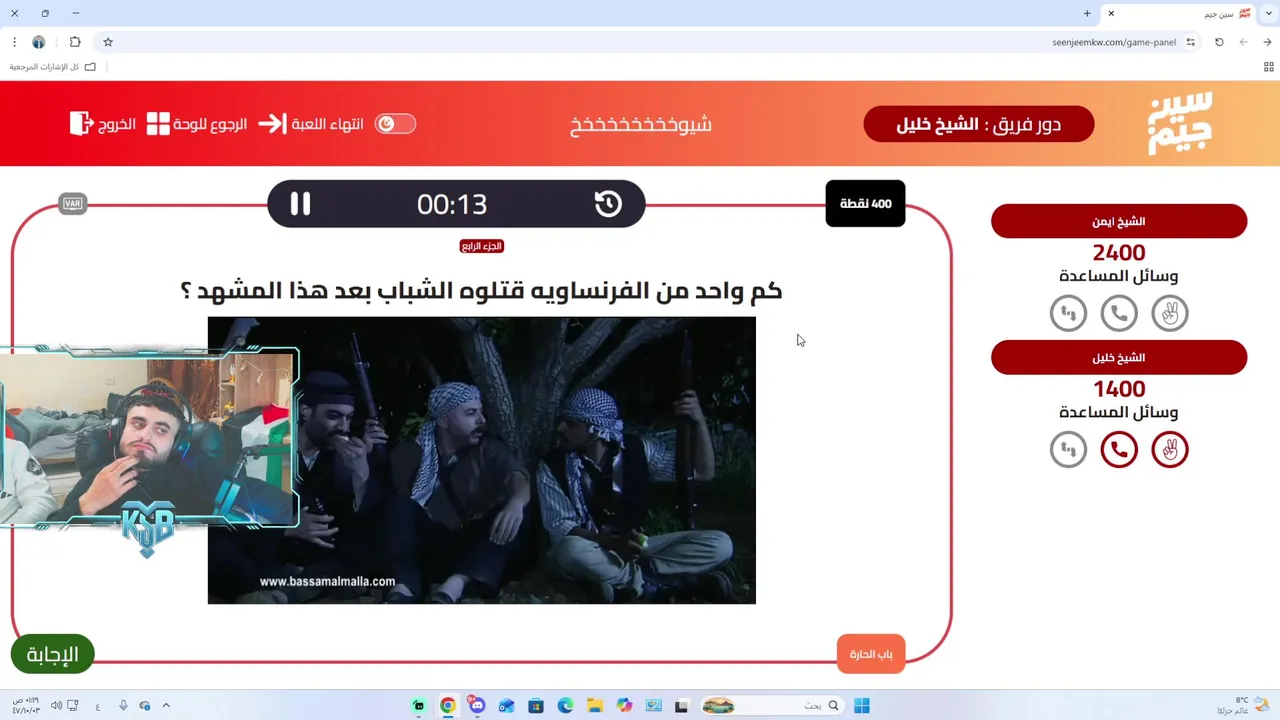Screen dimensions: 1280x720
Task: Click the الجزء الرابع part label
Action: (481, 246)
